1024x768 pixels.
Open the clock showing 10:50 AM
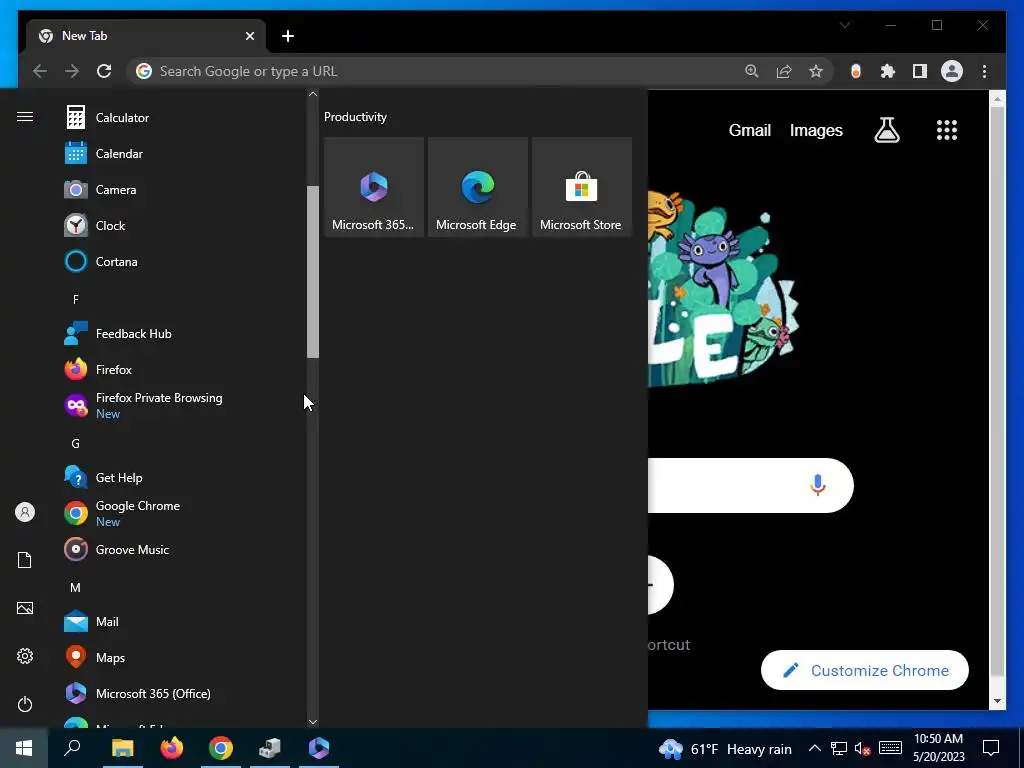pyautogui.click(x=938, y=748)
